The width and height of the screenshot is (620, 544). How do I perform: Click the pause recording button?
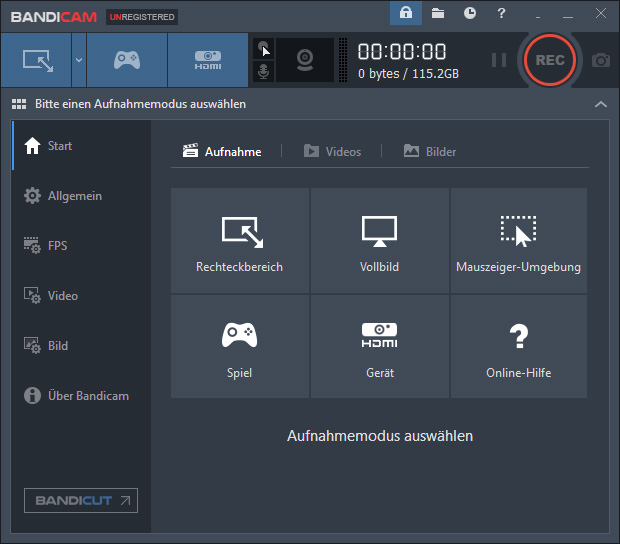pos(499,60)
